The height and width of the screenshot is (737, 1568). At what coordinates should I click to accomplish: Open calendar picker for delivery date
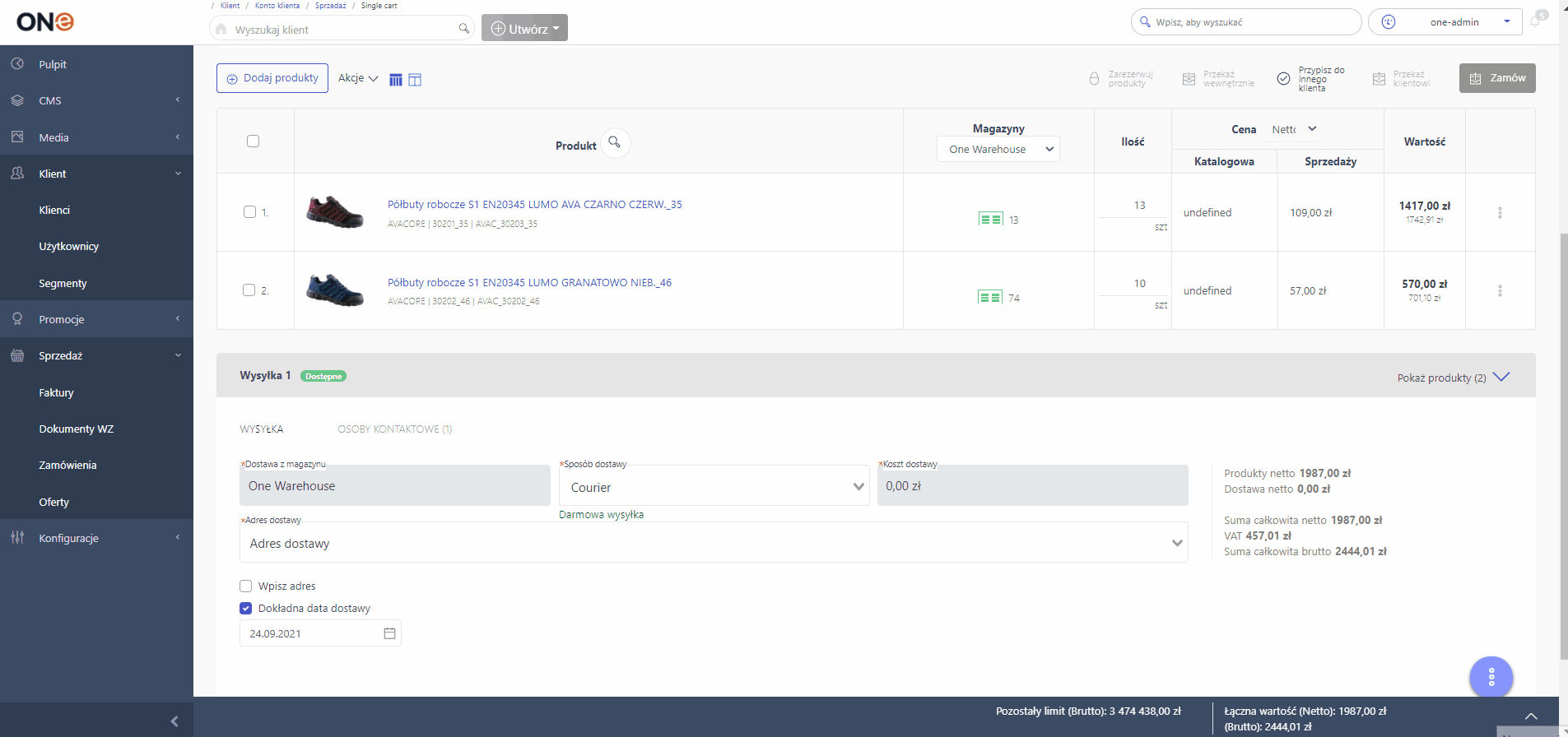(389, 633)
